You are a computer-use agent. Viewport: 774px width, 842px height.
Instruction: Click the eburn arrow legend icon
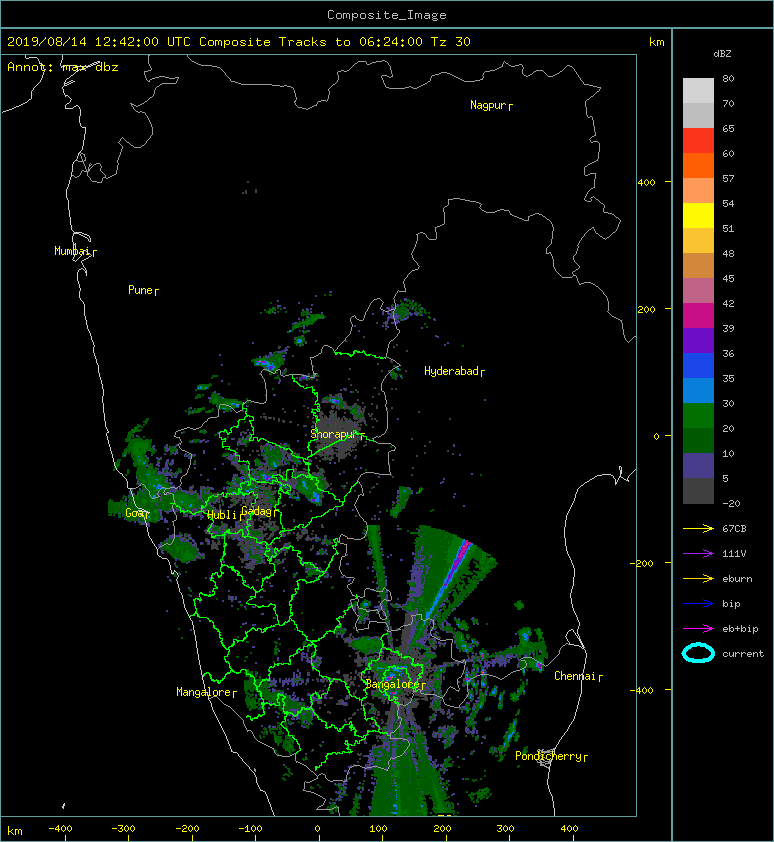698,579
